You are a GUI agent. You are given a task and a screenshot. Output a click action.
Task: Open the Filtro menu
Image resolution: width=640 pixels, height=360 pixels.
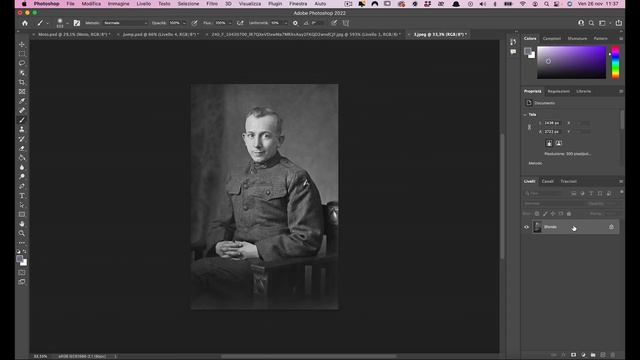[x=212, y=4]
